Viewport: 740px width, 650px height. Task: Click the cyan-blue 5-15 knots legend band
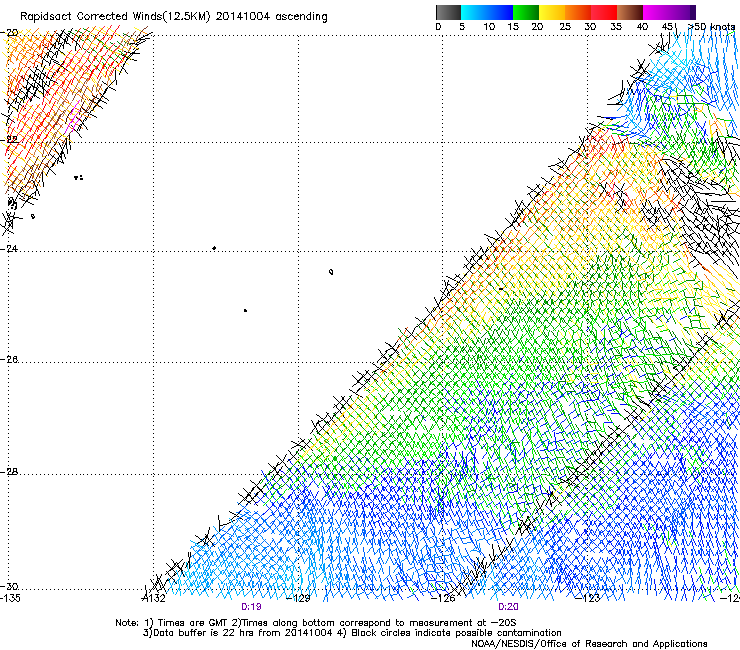pos(487,12)
